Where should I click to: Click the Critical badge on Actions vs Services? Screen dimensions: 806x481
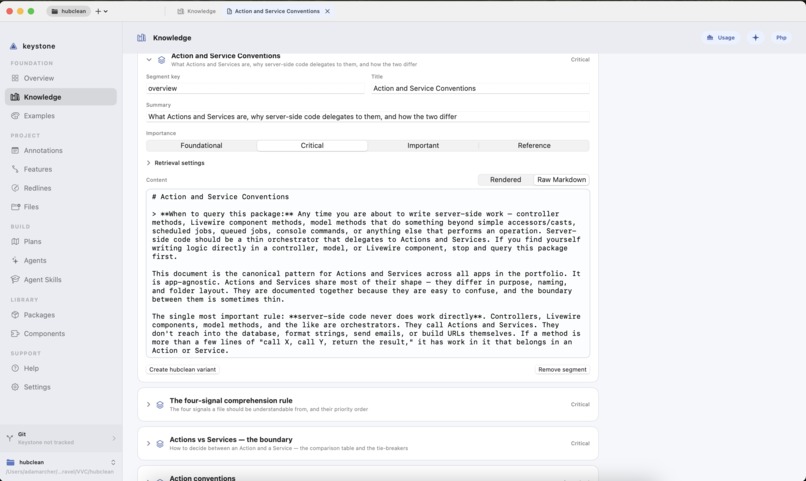coord(580,443)
